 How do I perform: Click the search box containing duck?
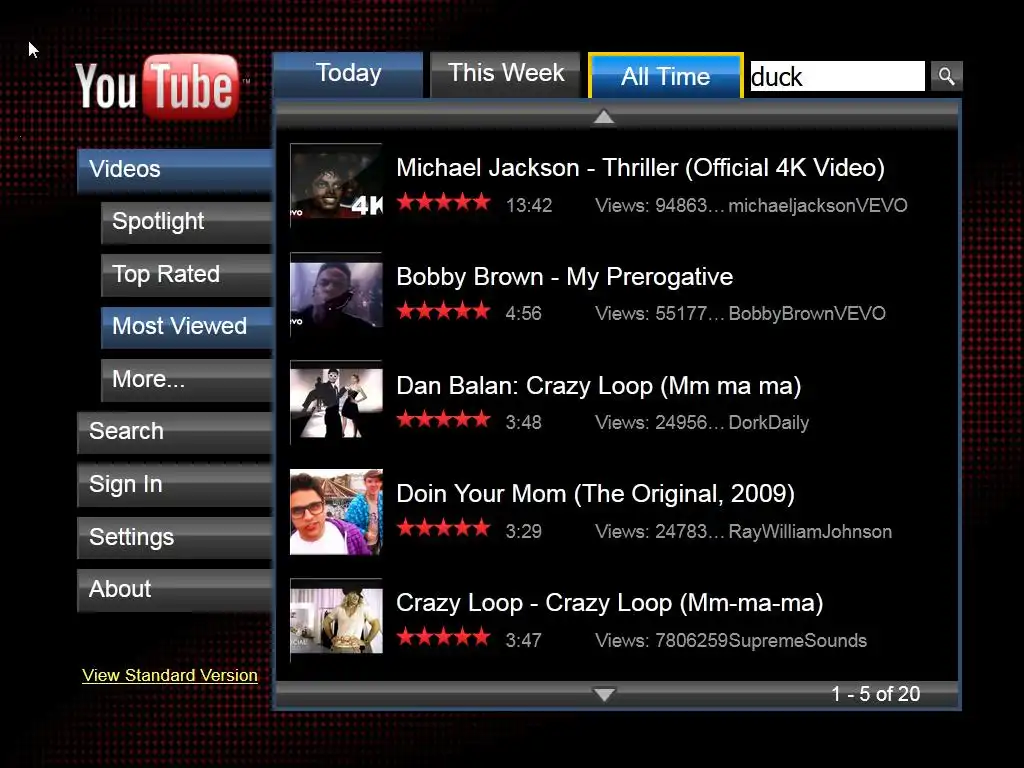[x=837, y=76]
